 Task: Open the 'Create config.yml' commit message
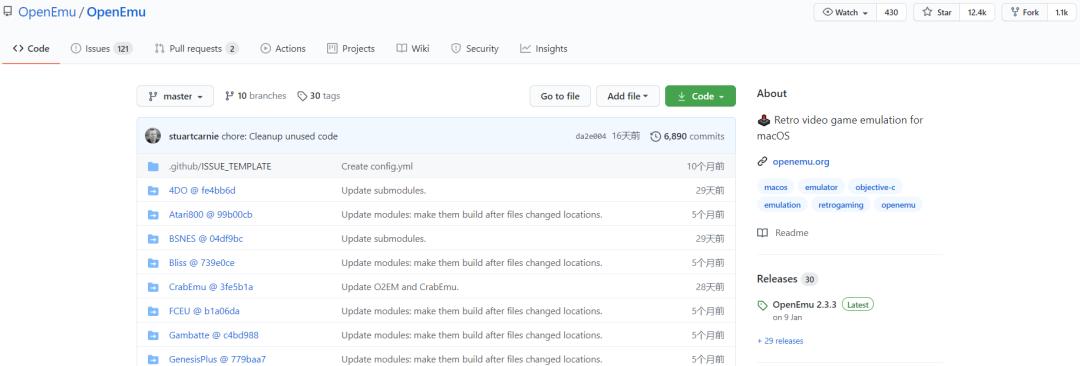click(377, 166)
